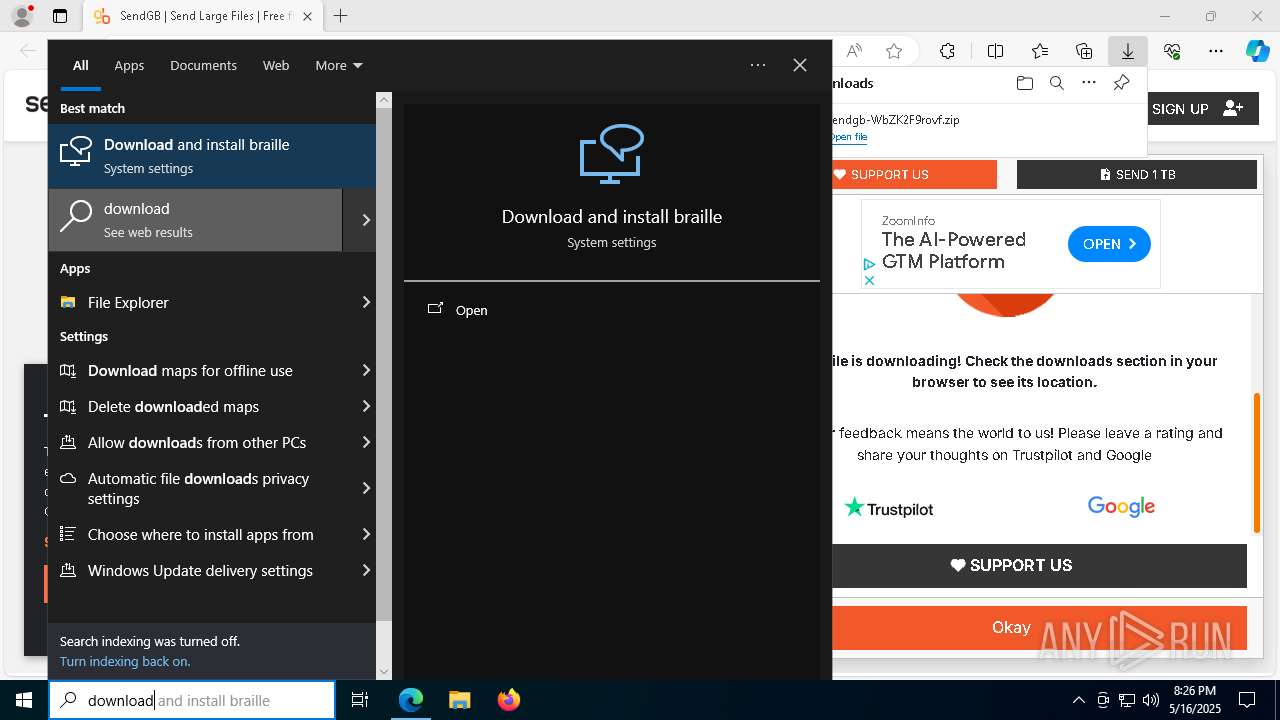Click Turn indexing back on link
Viewport: 1280px width, 720px height.
(x=125, y=661)
